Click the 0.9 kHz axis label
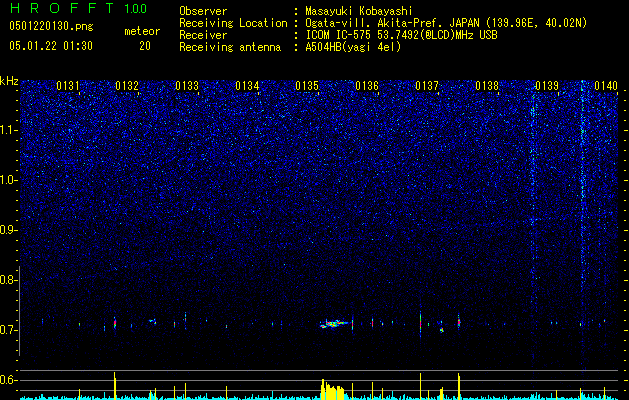 pyautogui.click(x=9, y=230)
